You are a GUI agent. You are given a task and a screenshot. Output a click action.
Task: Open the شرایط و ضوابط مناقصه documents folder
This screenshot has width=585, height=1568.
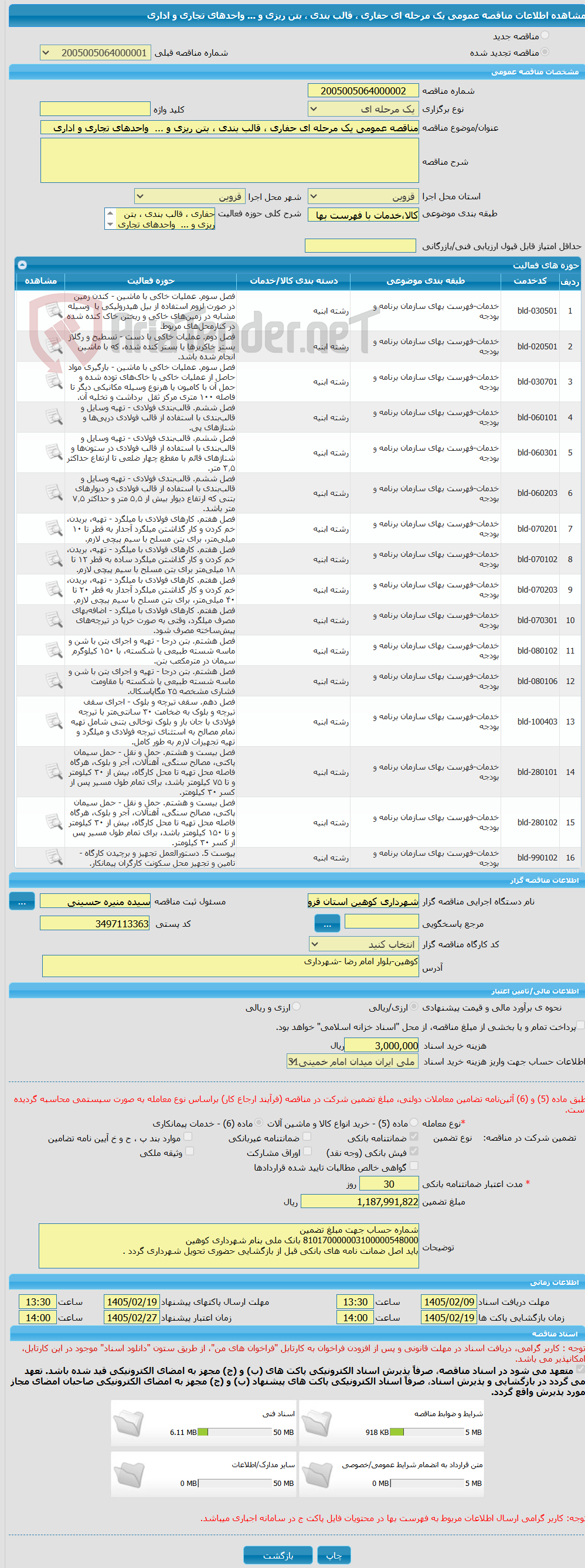pos(317,1424)
